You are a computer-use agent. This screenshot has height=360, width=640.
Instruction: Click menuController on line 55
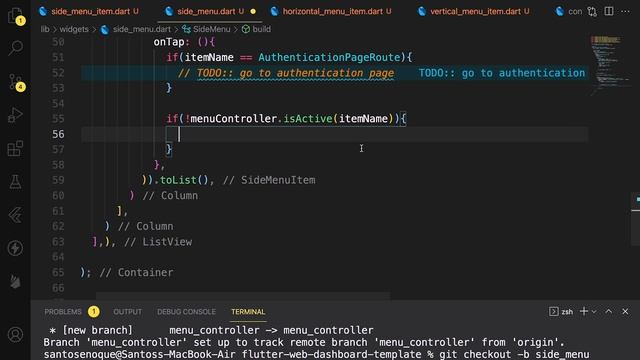coord(233,119)
